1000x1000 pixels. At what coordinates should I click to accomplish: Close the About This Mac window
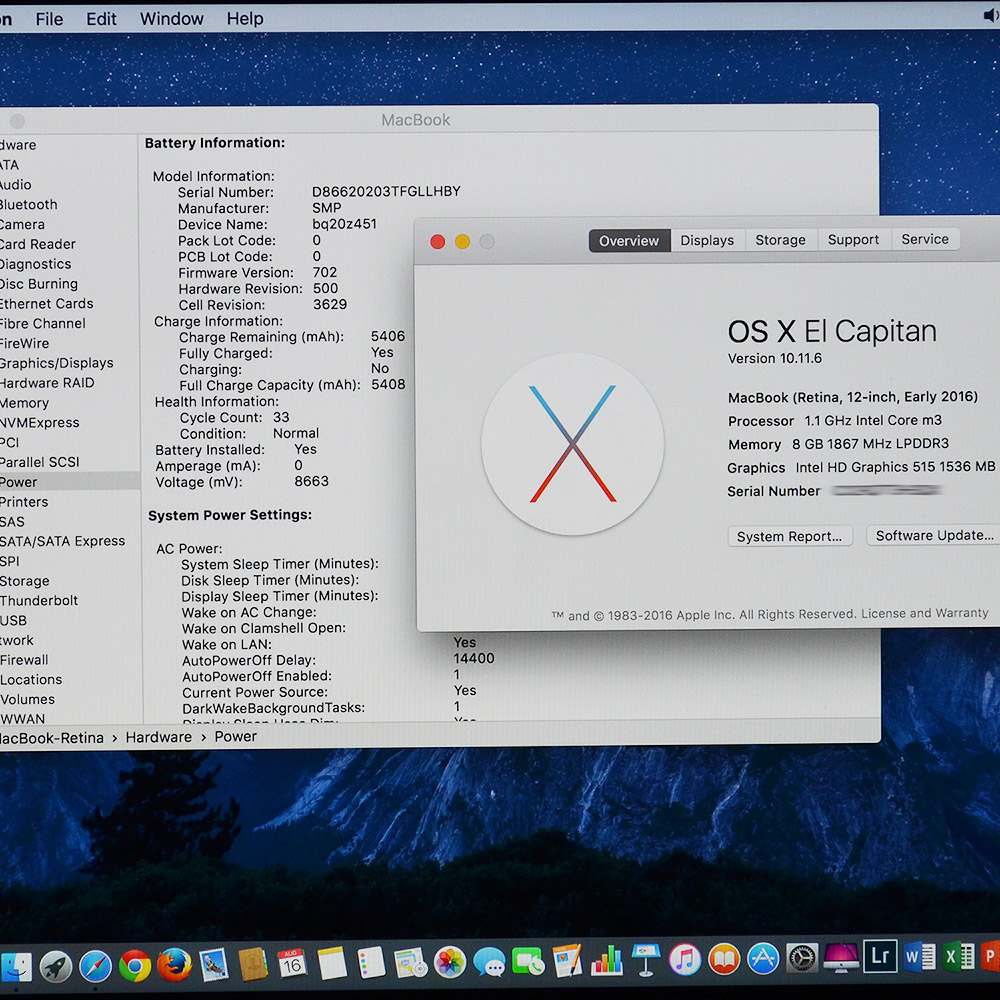click(x=438, y=242)
